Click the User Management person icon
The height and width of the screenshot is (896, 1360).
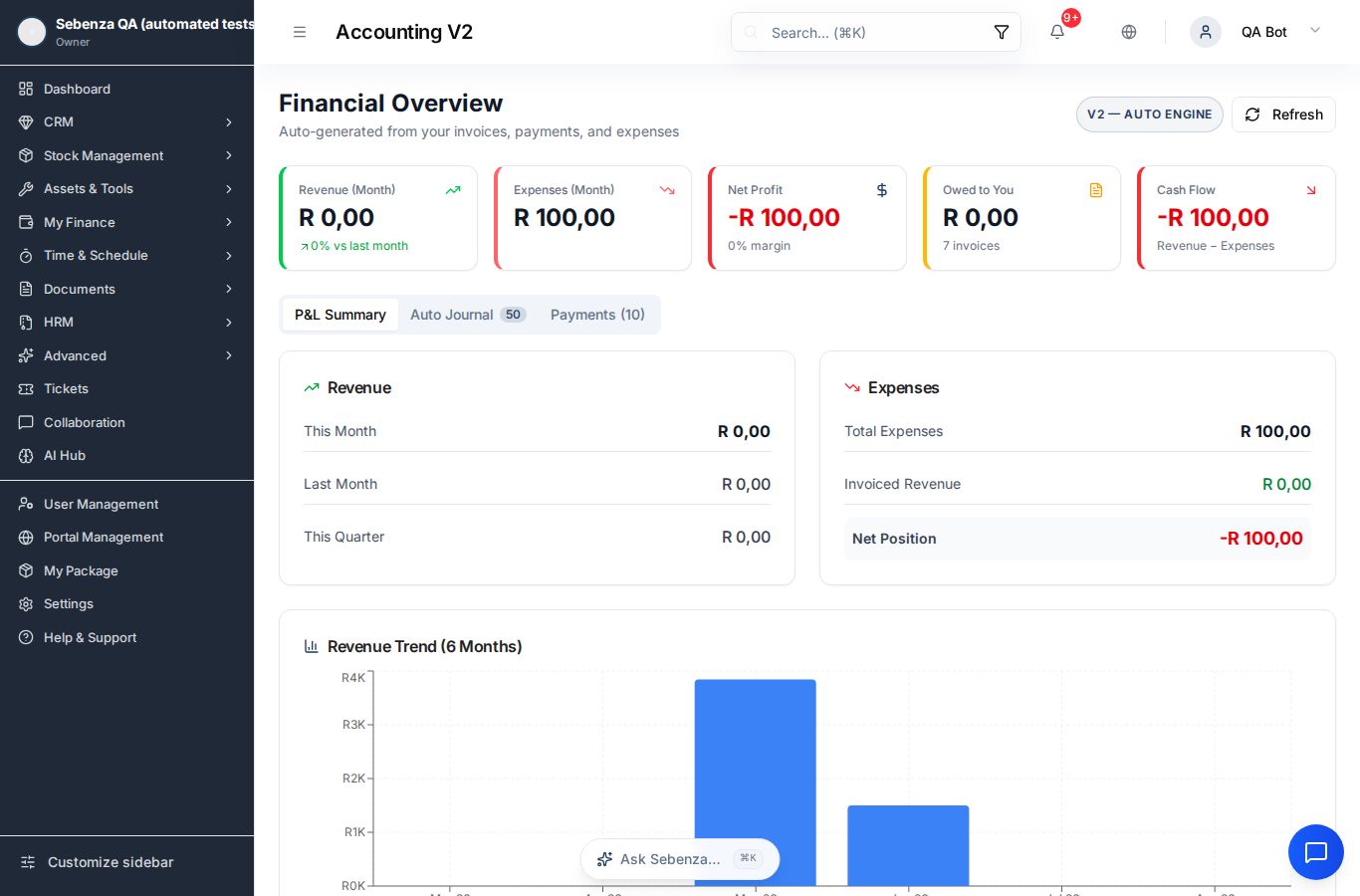[26, 504]
